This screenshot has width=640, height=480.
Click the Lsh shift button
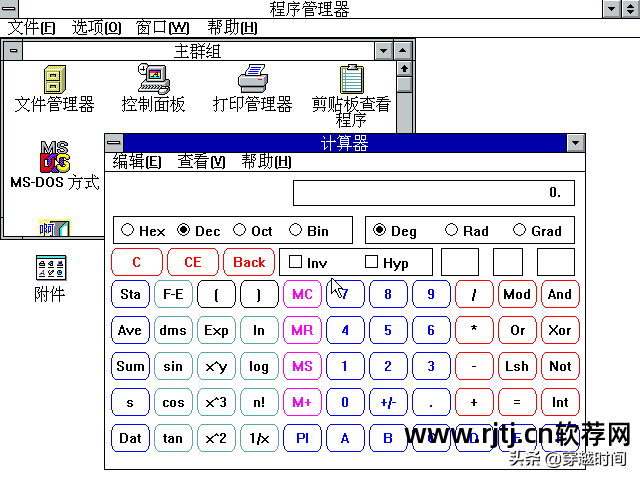point(517,366)
